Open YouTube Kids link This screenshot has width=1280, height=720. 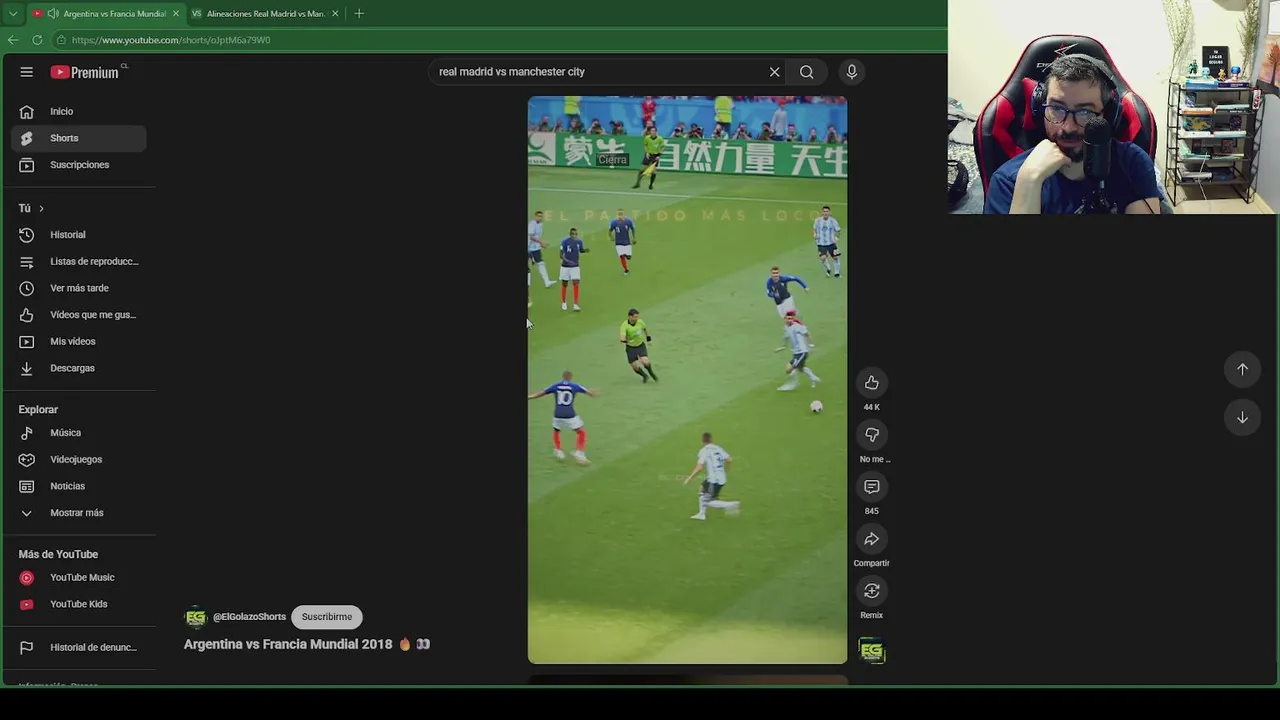tap(79, 604)
